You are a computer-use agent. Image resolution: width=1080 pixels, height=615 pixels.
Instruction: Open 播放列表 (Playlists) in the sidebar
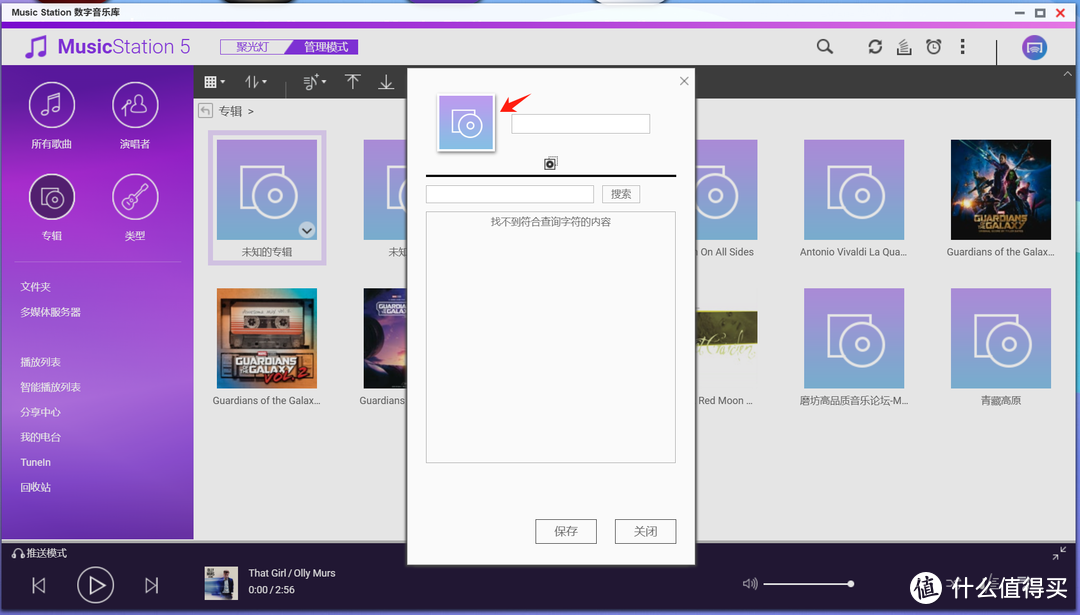(41, 362)
